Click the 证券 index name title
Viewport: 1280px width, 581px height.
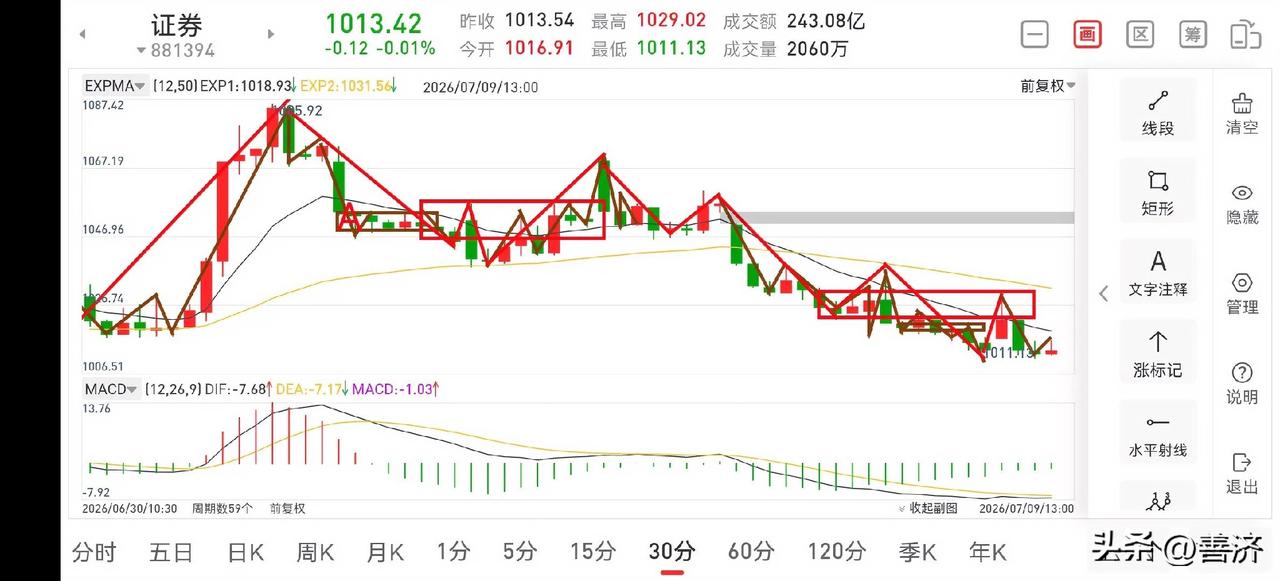[176, 24]
